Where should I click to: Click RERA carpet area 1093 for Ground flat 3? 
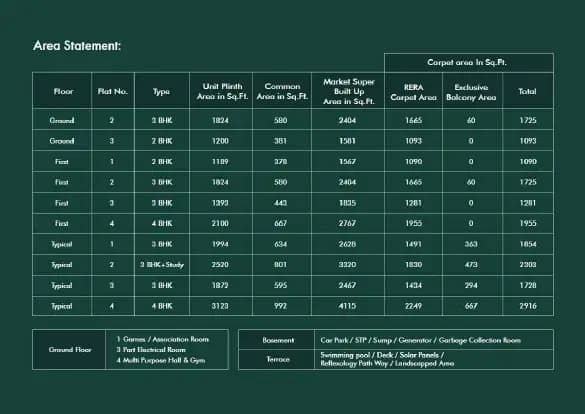(413, 141)
